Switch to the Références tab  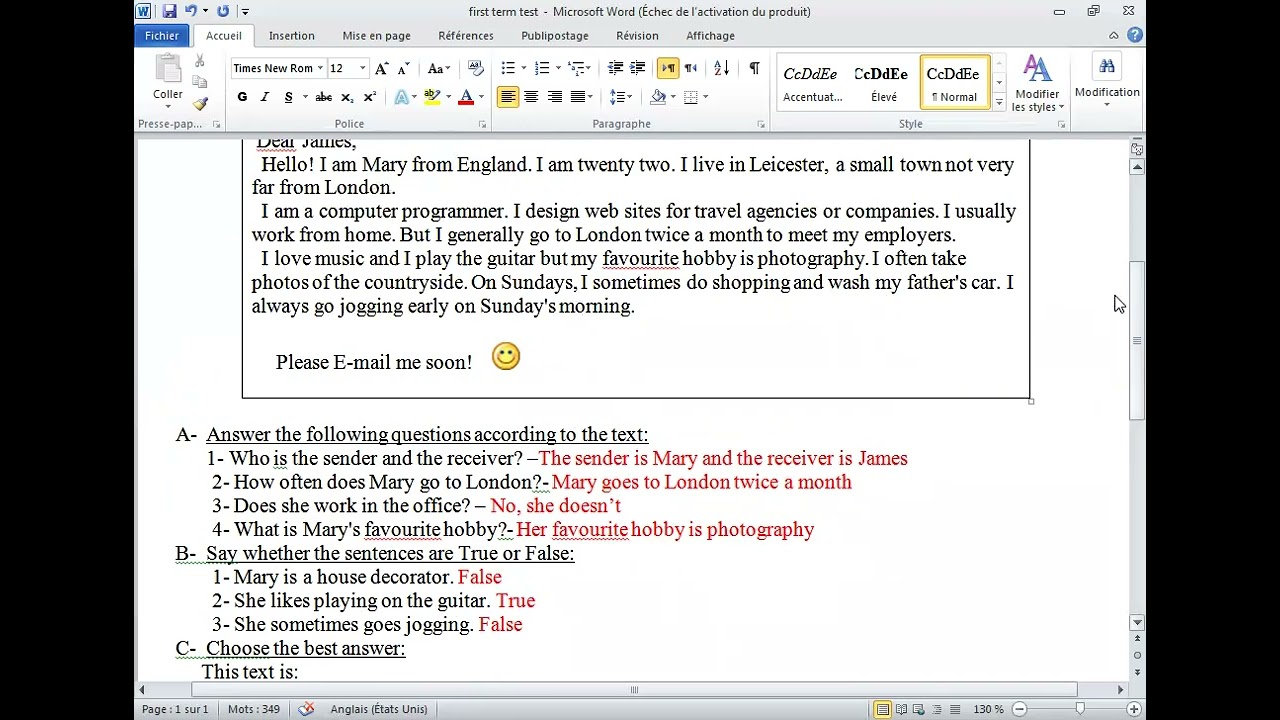pos(466,35)
